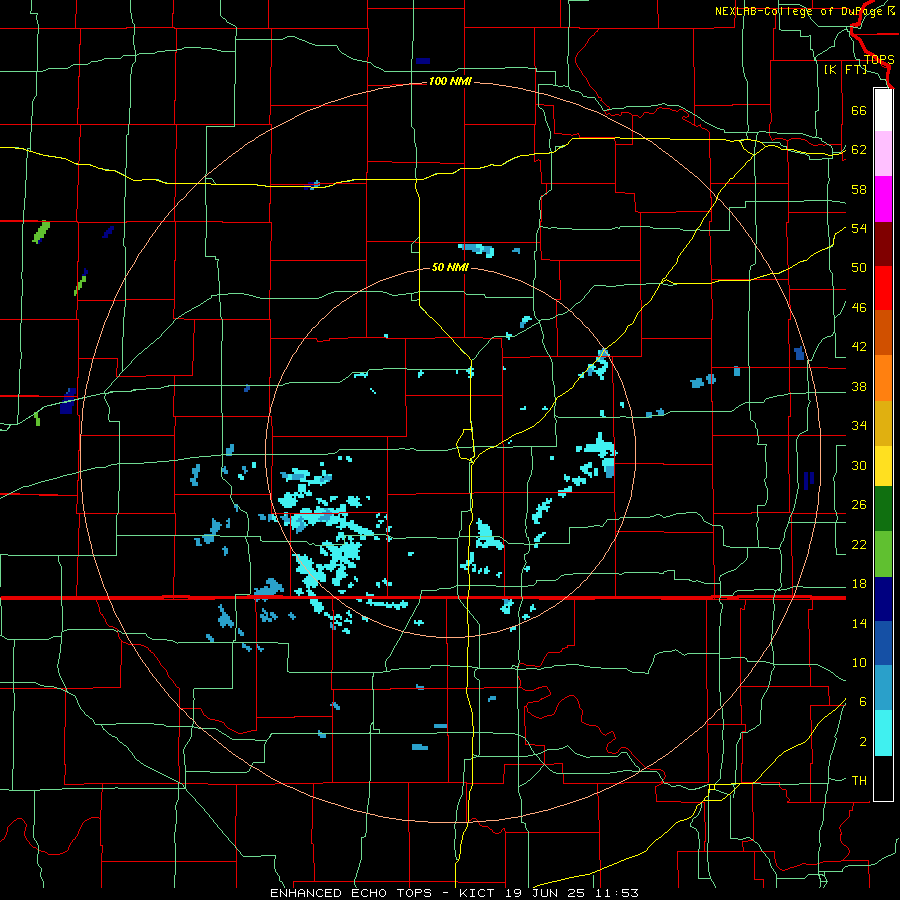Click the 42 scale label
The image size is (900, 900).
859,347
